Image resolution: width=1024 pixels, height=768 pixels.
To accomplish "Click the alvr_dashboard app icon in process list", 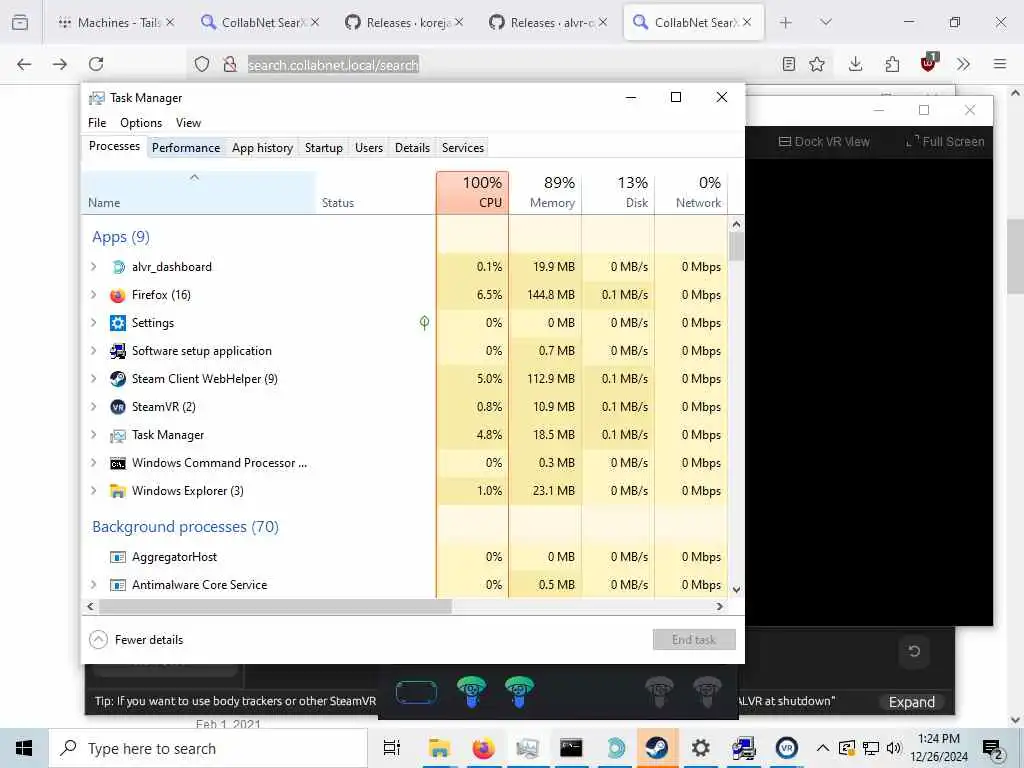I will click(118, 267).
